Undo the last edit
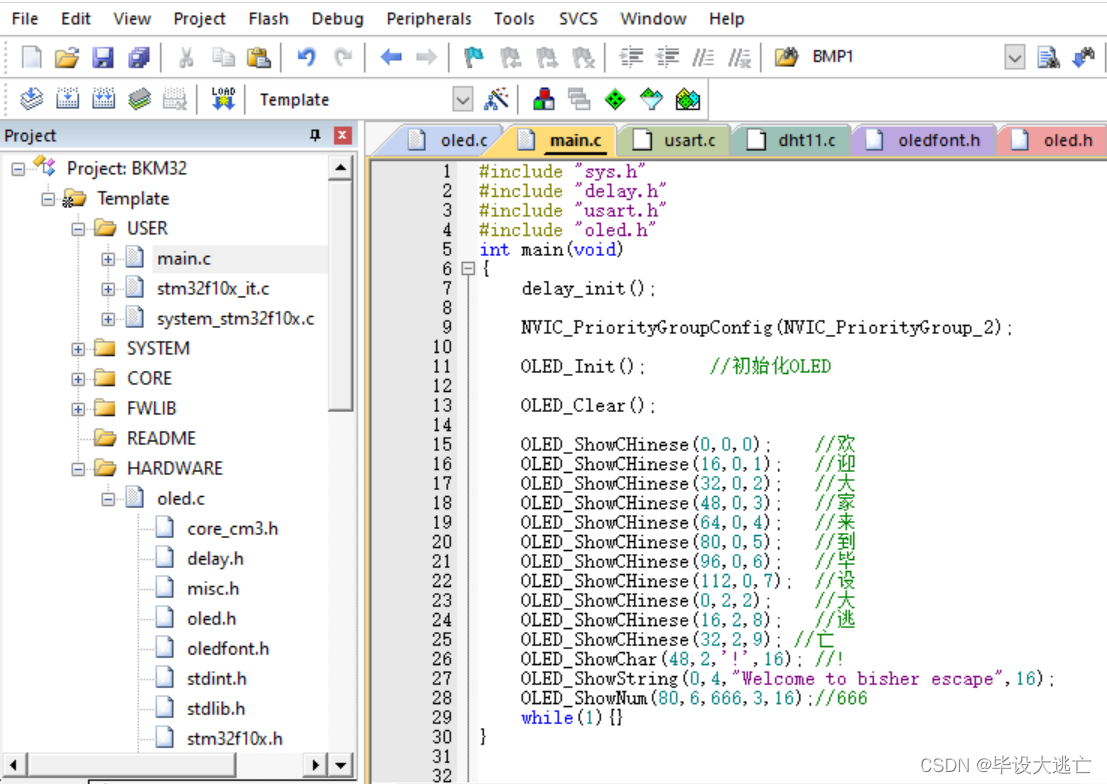The height and width of the screenshot is (784, 1107). [x=306, y=57]
